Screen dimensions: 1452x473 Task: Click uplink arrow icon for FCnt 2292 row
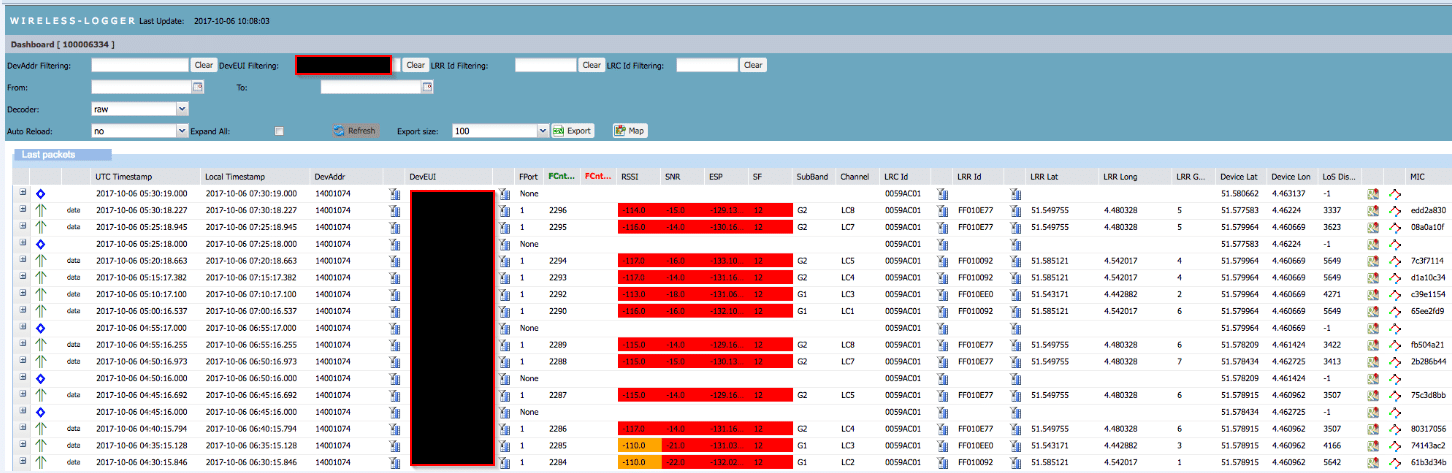click(41, 294)
